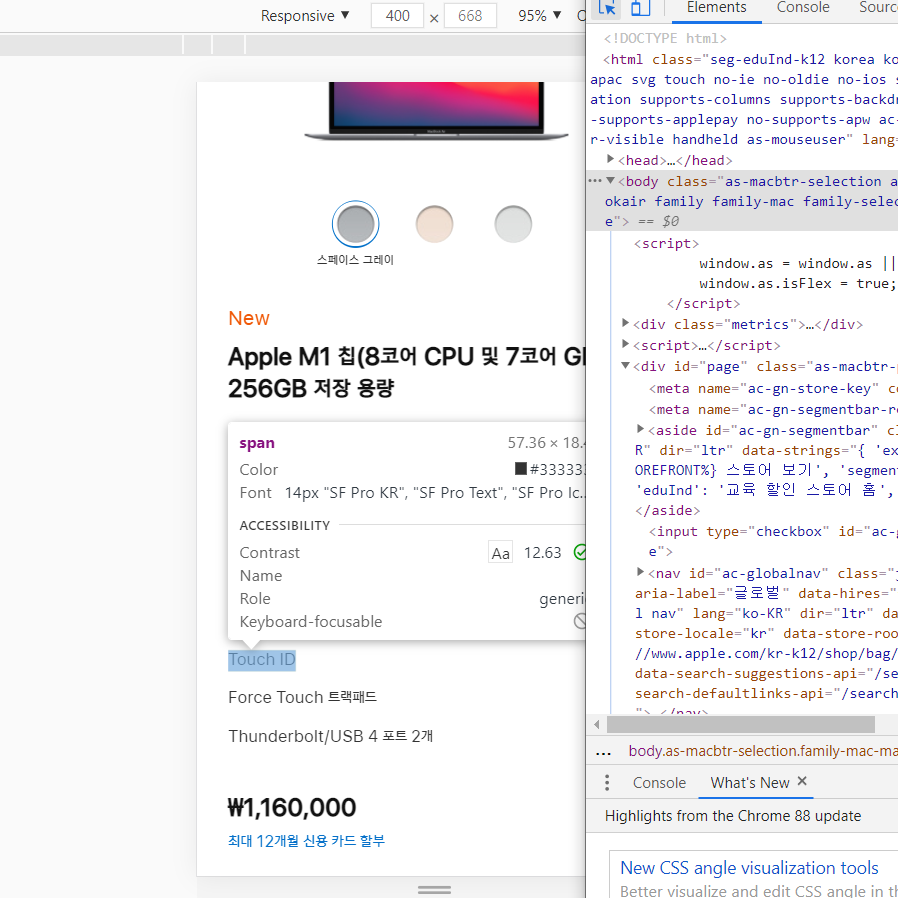Open the 12-month card installment link

point(306,841)
